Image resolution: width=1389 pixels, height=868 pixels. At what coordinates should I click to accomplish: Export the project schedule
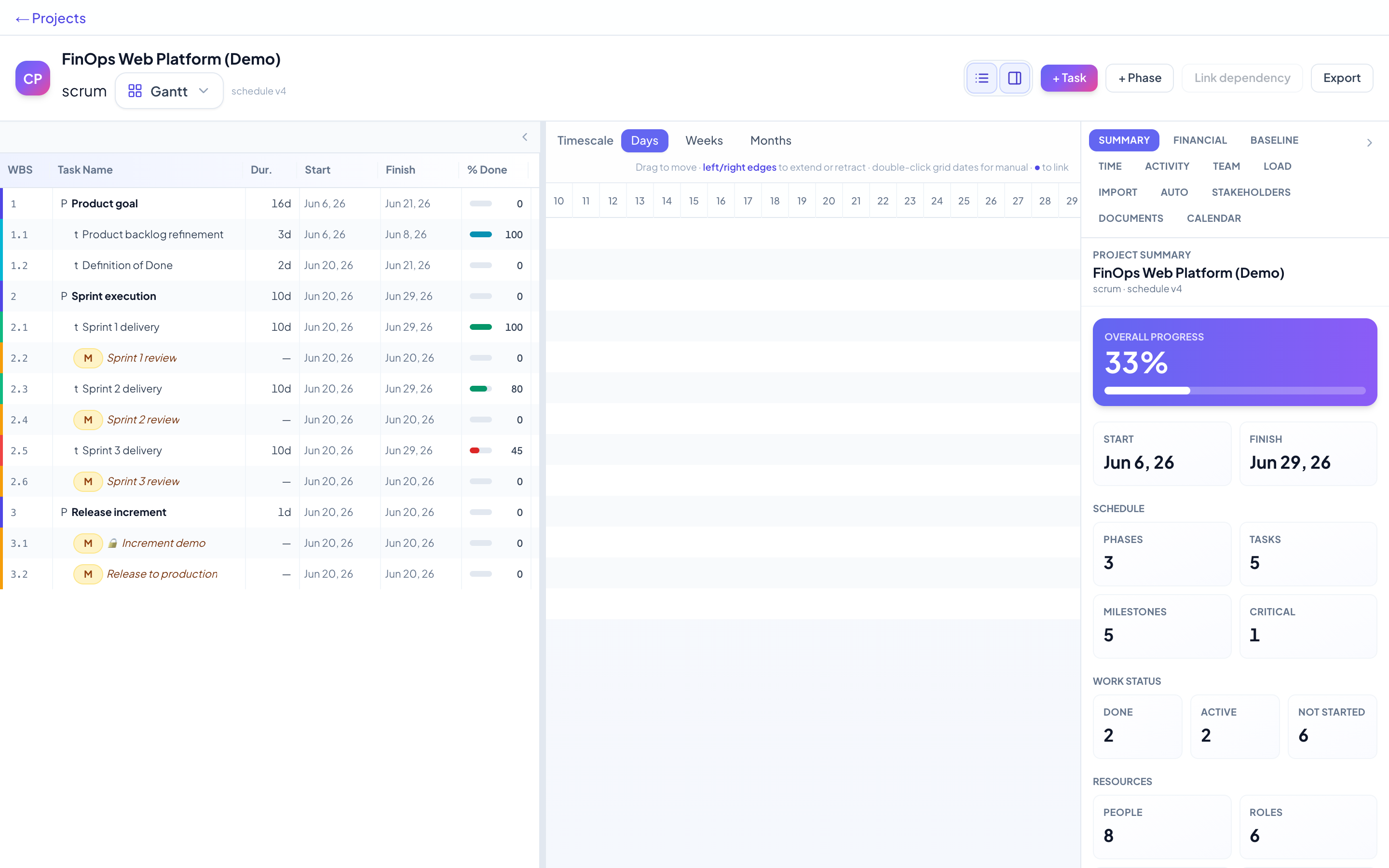click(1341, 78)
